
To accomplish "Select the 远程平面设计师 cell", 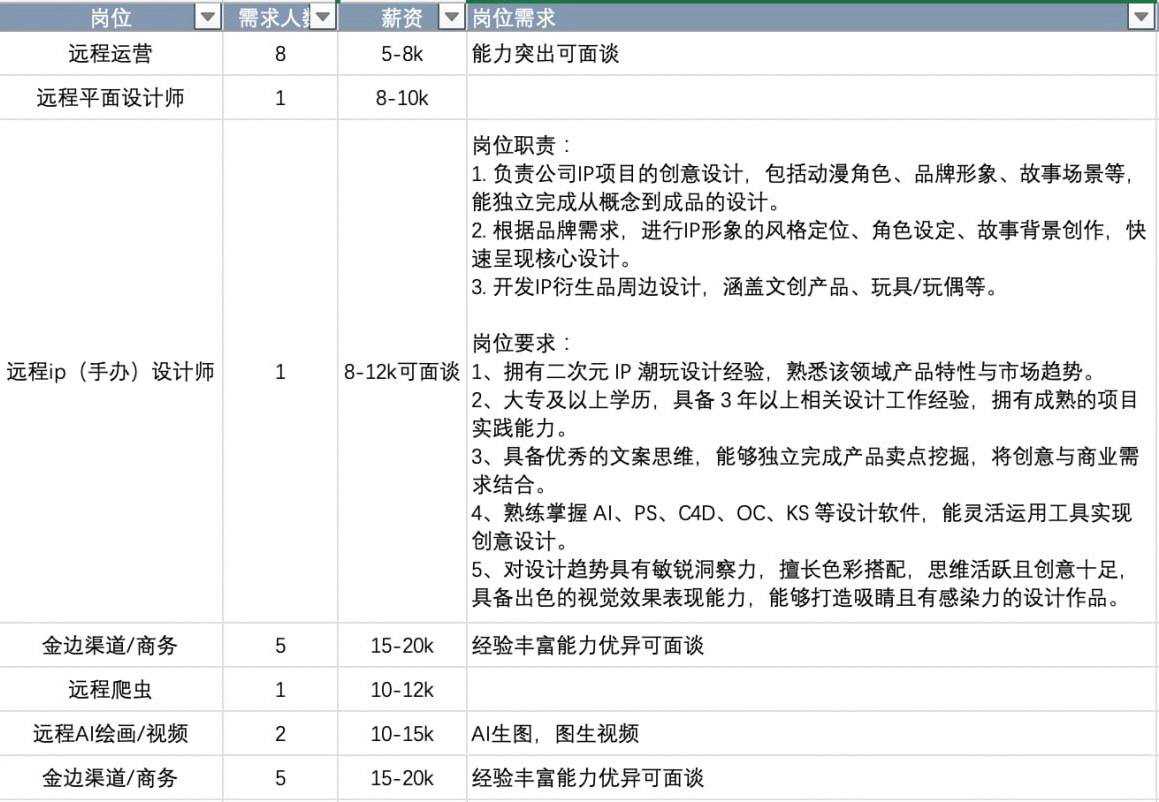I will click(111, 98).
